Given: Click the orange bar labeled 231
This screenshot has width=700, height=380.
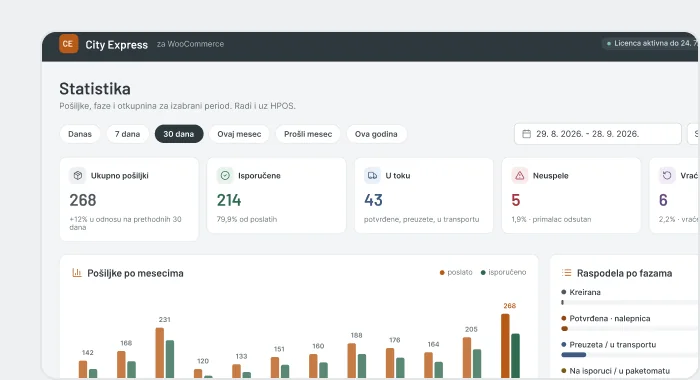Looking at the screenshot, I should pos(160,353).
